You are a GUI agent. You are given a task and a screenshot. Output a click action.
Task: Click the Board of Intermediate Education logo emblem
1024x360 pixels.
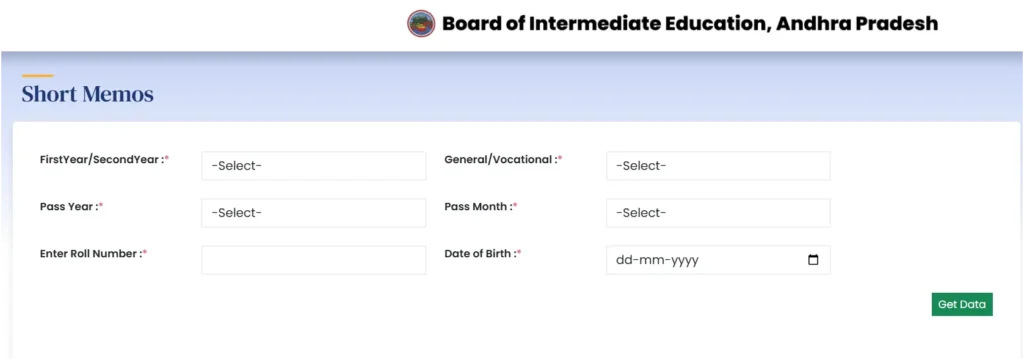[x=421, y=24]
